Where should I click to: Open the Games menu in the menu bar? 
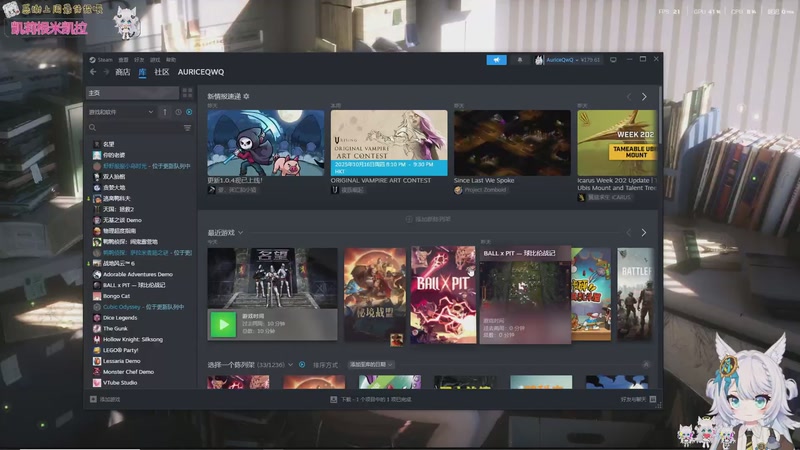pos(155,60)
